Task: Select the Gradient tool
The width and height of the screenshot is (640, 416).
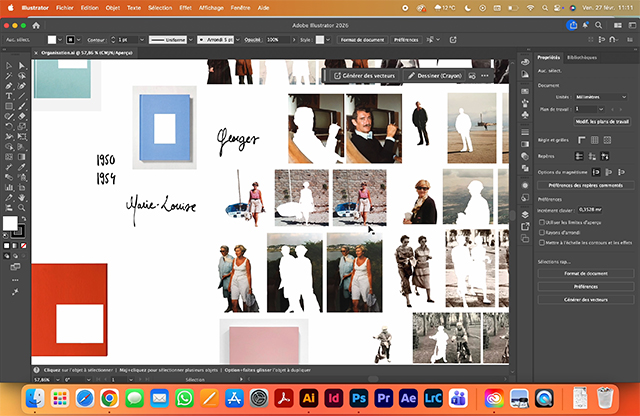Action: tap(22, 157)
